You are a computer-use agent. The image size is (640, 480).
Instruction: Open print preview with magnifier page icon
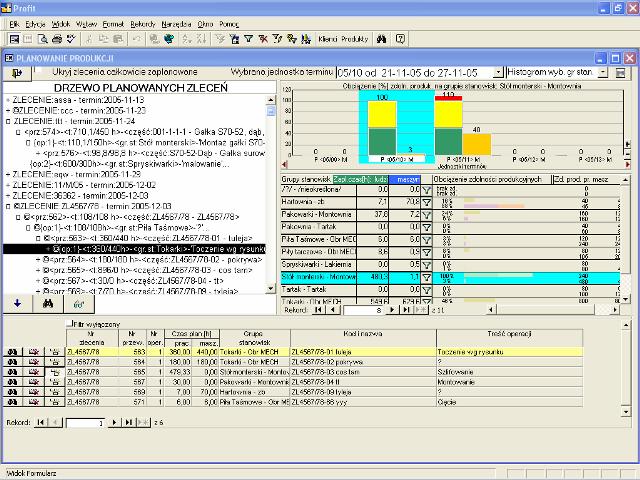click(42, 39)
